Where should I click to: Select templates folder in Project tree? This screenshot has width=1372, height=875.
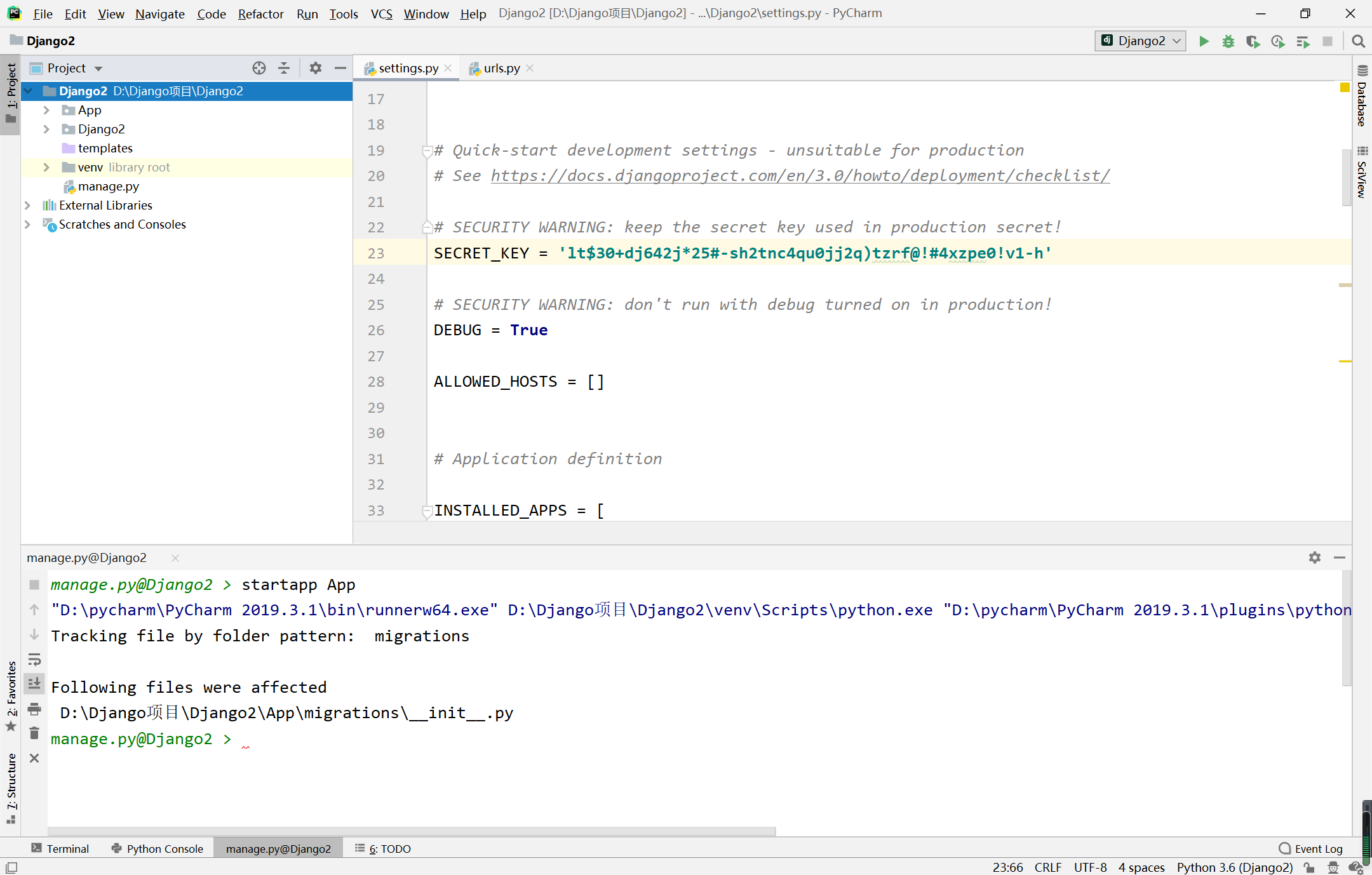pyautogui.click(x=105, y=148)
